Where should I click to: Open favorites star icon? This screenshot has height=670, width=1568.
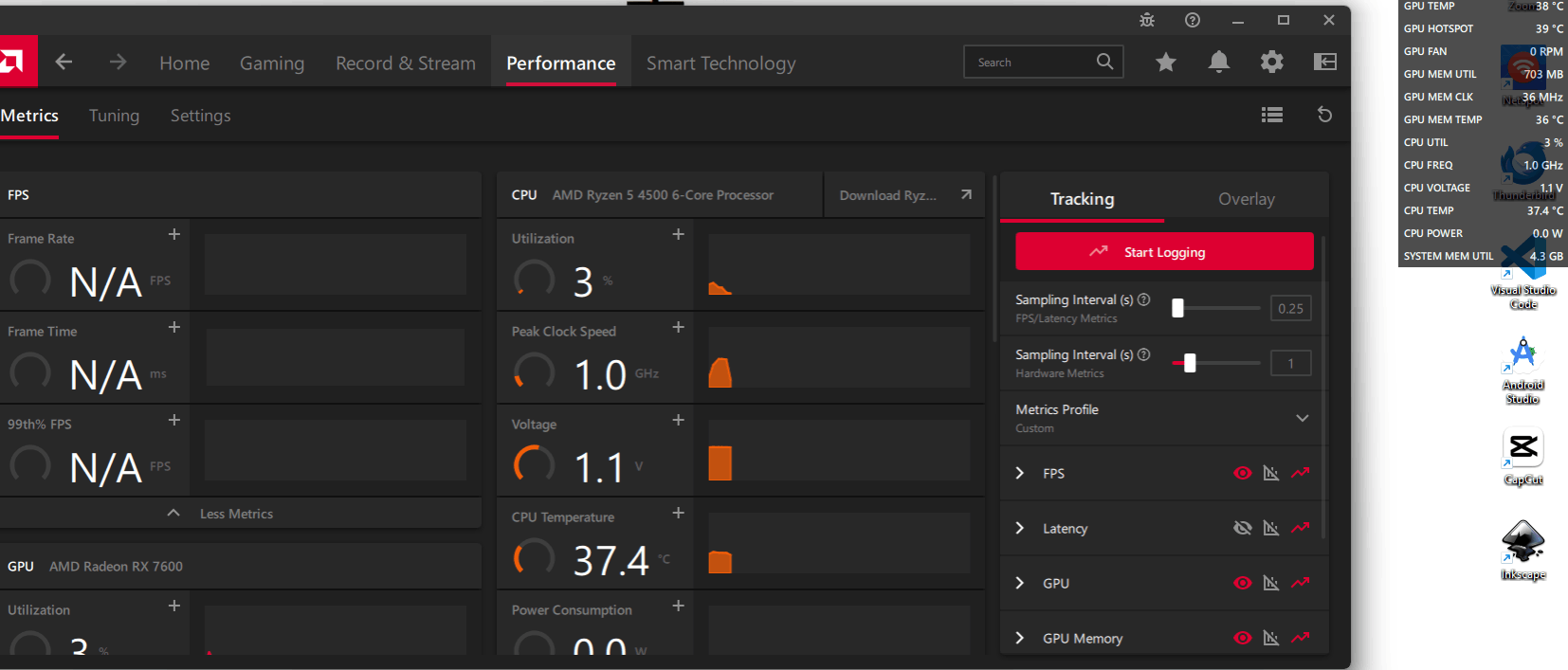coord(1166,63)
